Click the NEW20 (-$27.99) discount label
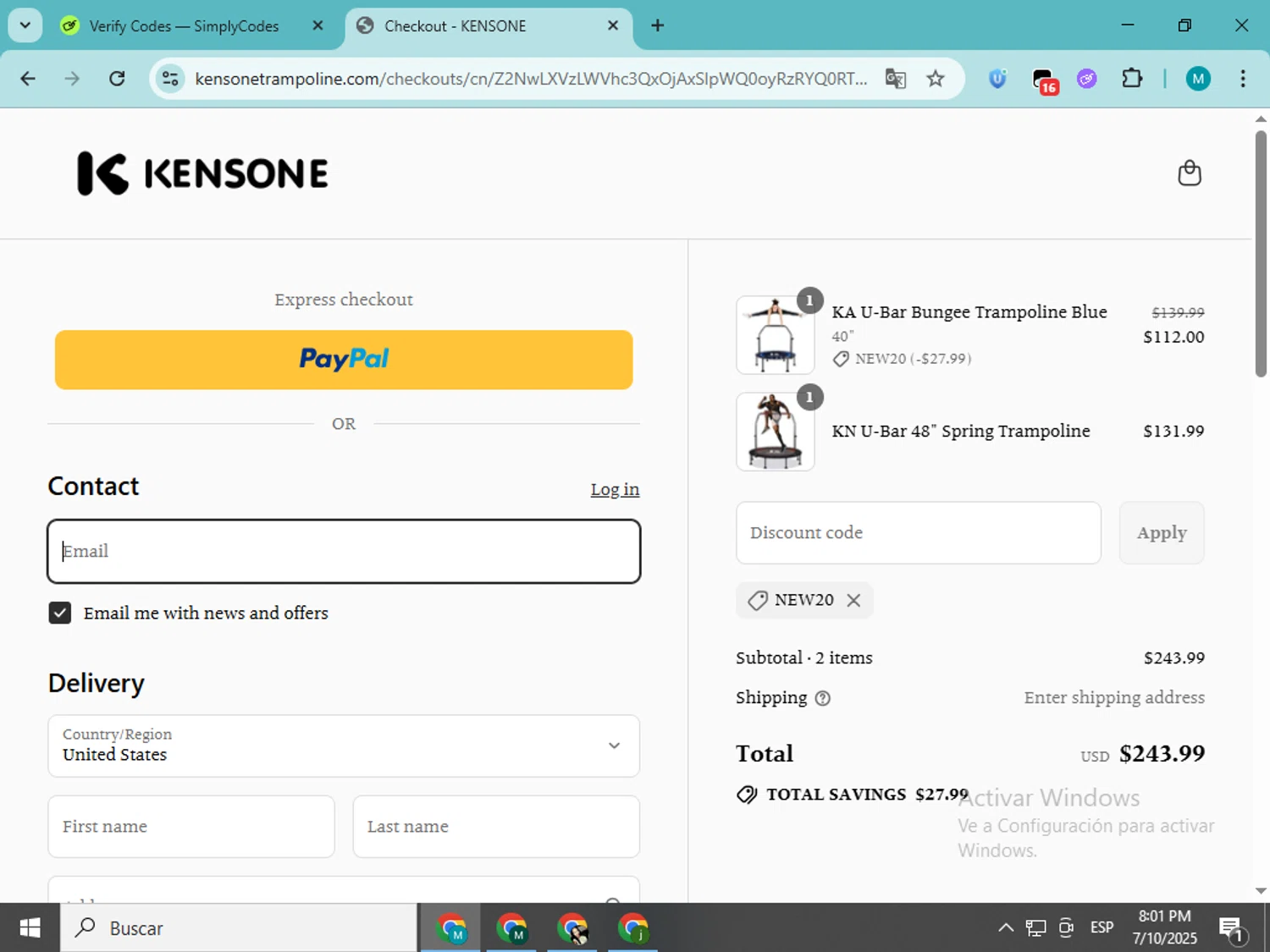Viewport: 1270px width, 952px height. 903,359
